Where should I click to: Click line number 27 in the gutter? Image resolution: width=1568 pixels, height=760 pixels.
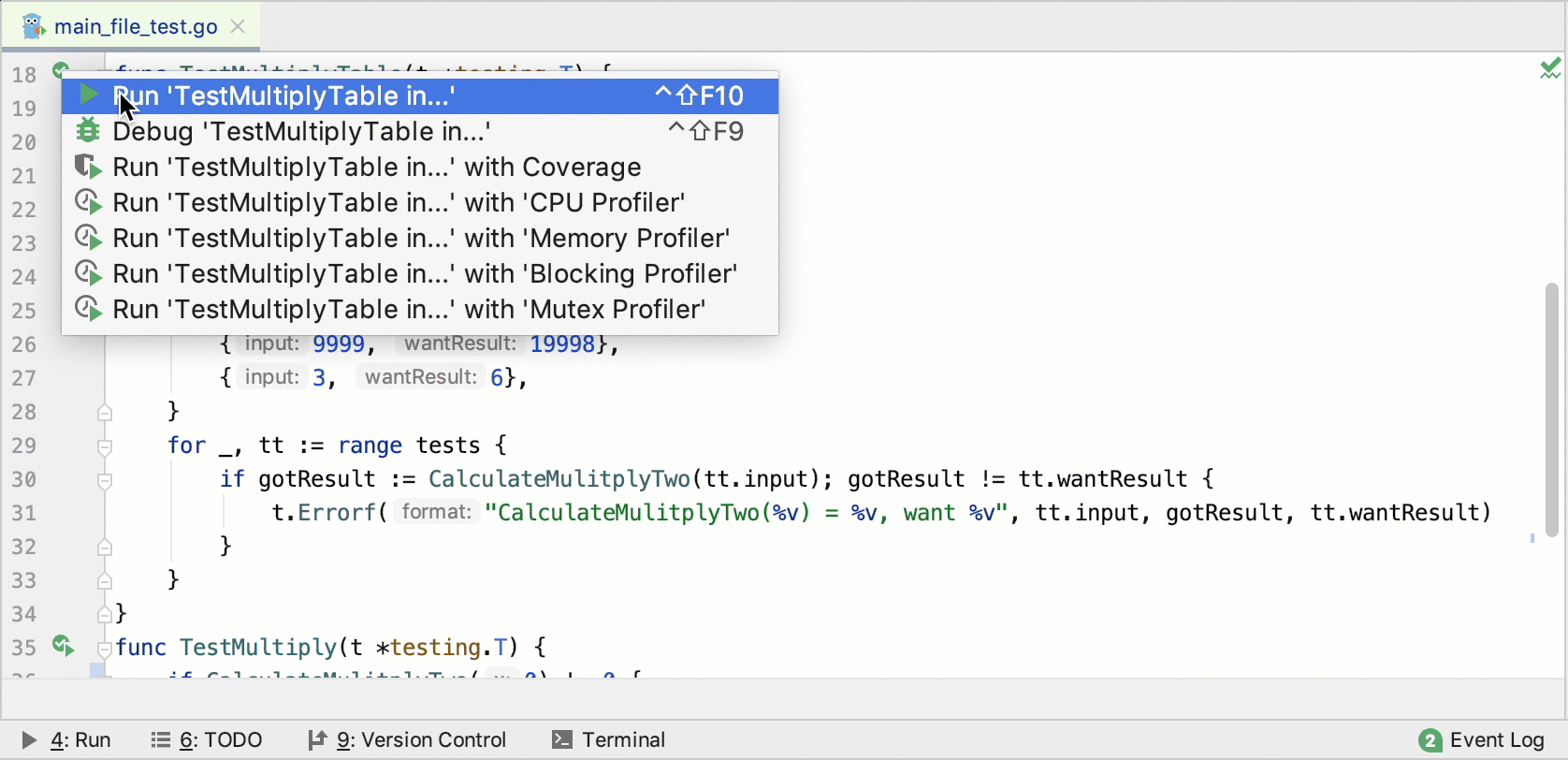point(24,378)
